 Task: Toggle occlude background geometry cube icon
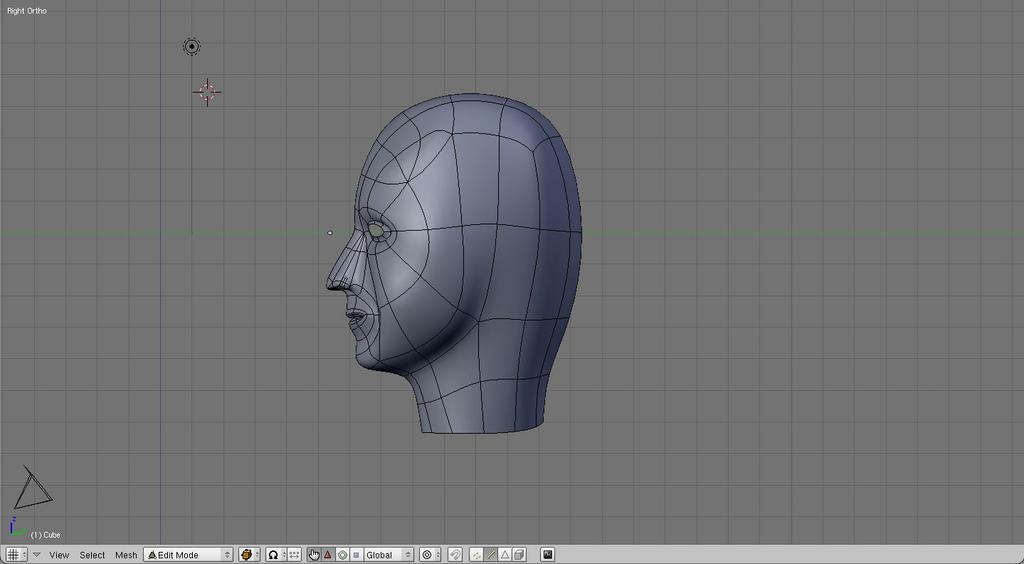pos(519,555)
